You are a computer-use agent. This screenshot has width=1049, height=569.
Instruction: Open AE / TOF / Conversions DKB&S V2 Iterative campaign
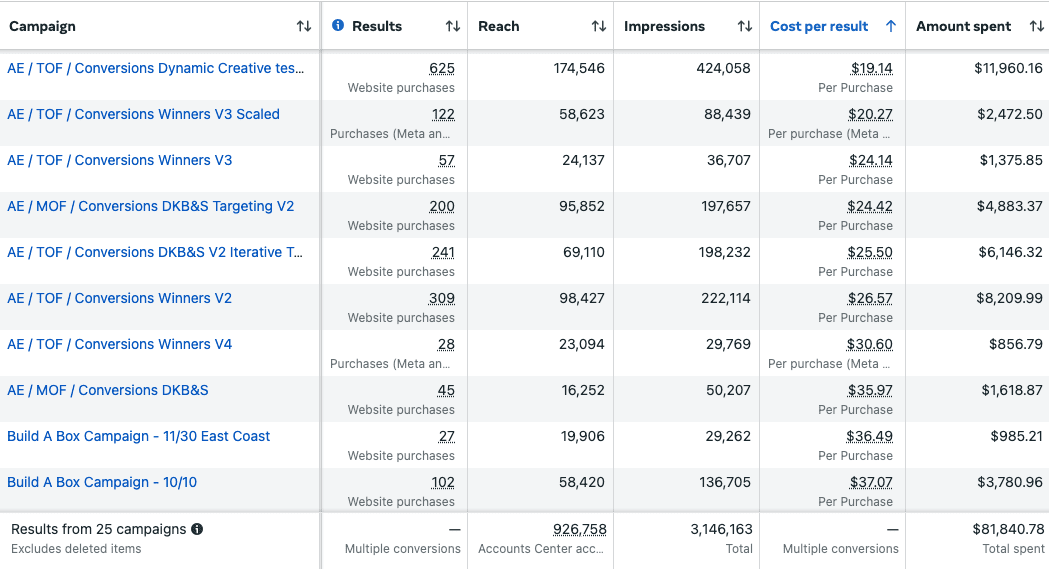[155, 253]
